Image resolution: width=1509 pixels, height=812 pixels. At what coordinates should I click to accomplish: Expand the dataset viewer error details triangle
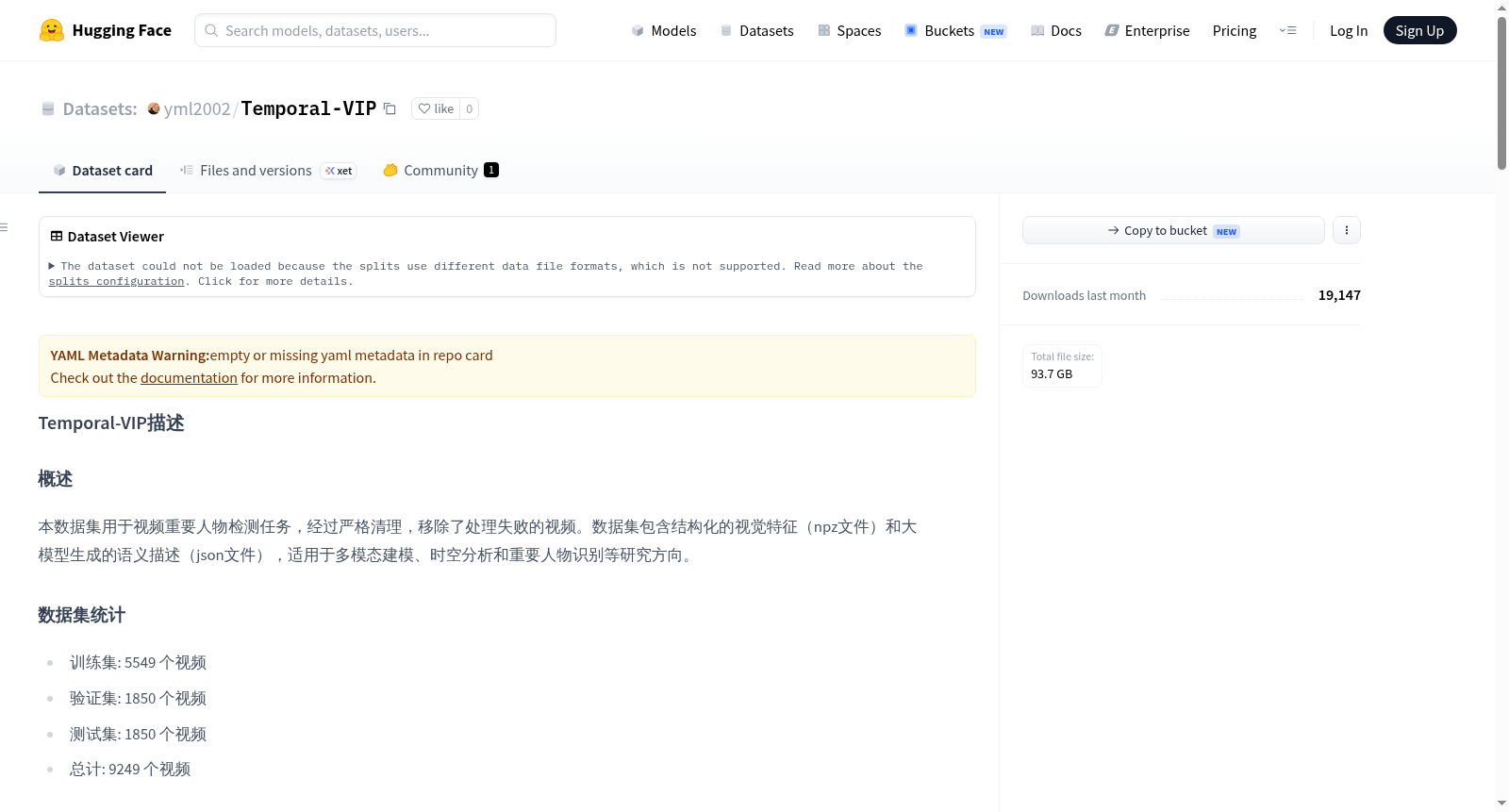pos(52,266)
